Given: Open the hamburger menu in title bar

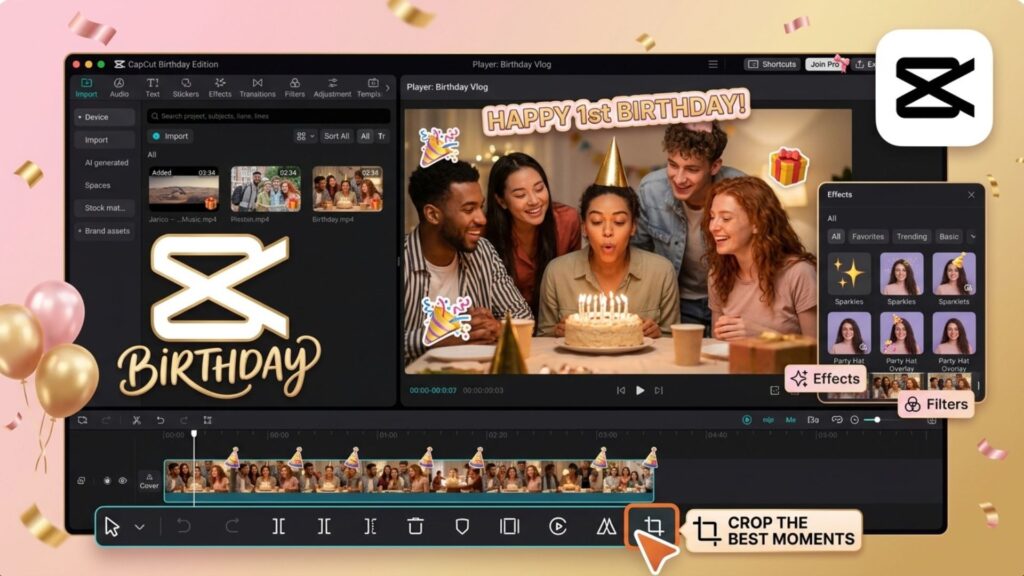Looking at the screenshot, I should (713, 64).
